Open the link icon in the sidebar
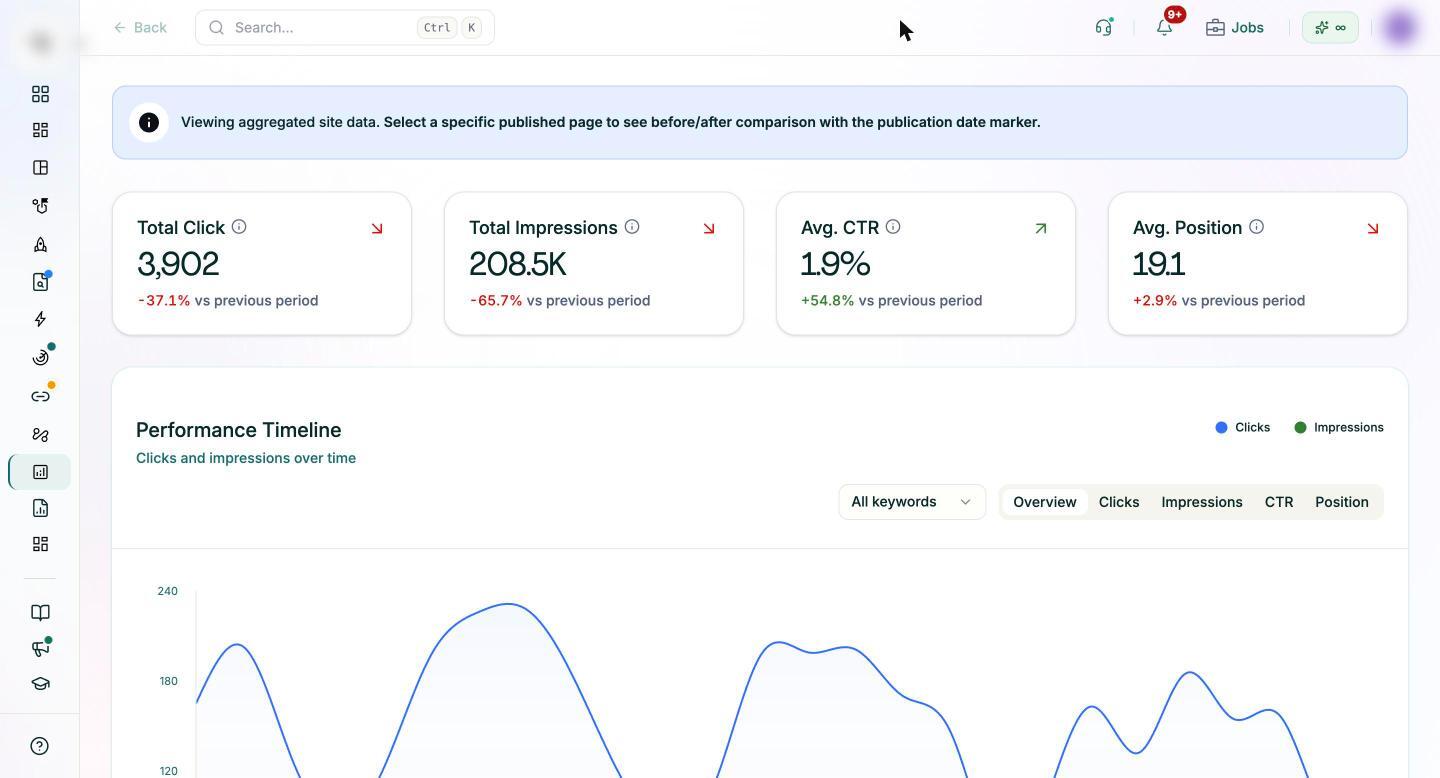Viewport: 1440px width, 778px height. (40, 396)
